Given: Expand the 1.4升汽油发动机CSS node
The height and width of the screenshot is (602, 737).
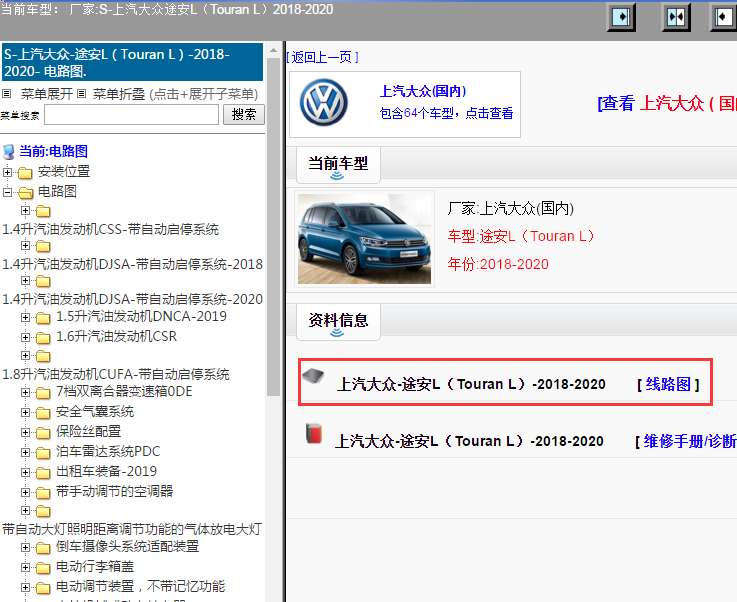Looking at the screenshot, I should (25, 210).
